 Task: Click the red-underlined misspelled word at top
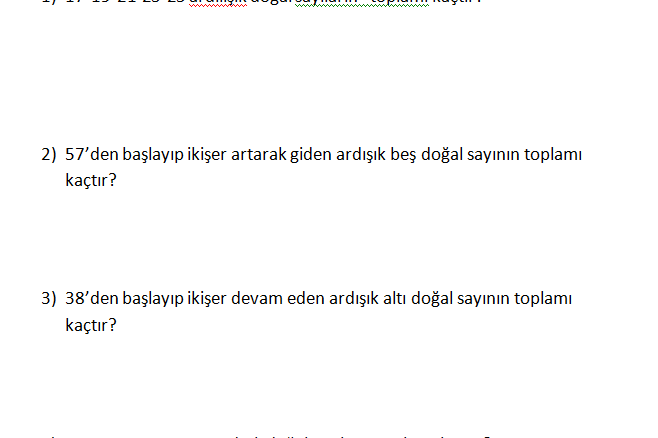click(218, 2)
